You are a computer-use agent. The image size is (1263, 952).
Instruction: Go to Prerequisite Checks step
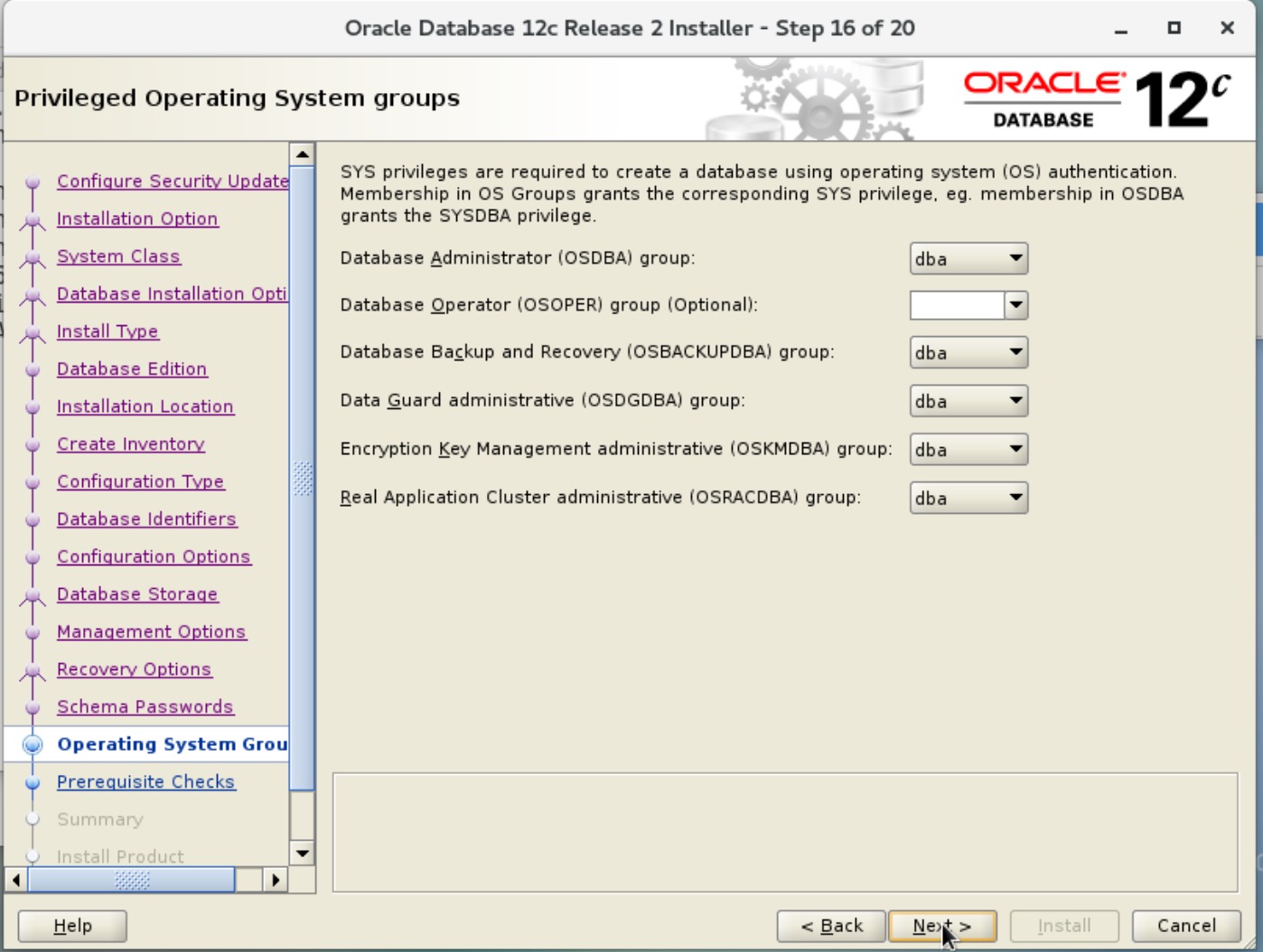(x=146, y=781)
